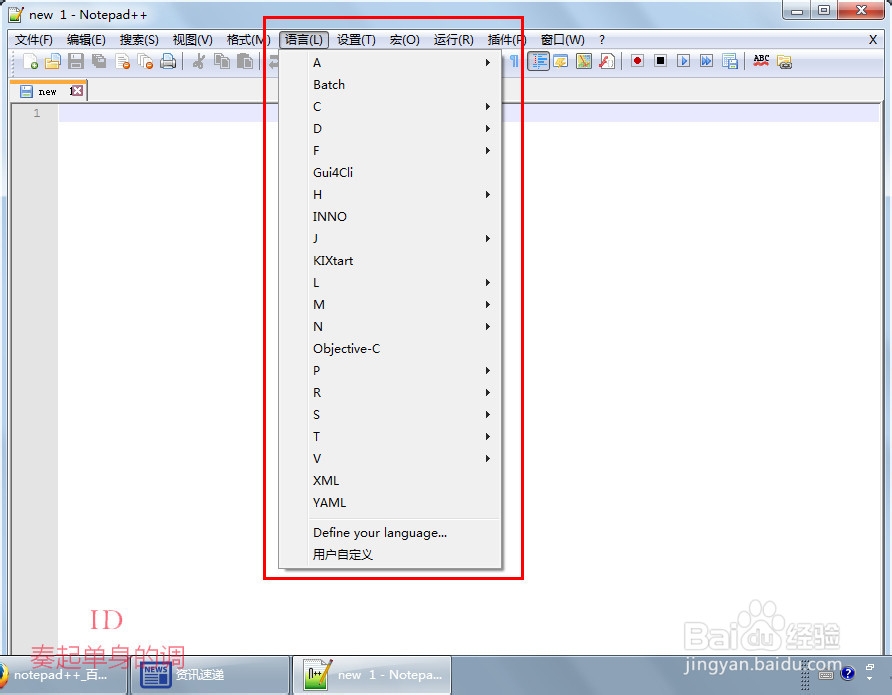Toggle the indent guide toolbar icon
Image resolution: width=892 pixels, height=695 pixels.
[538, 61]
